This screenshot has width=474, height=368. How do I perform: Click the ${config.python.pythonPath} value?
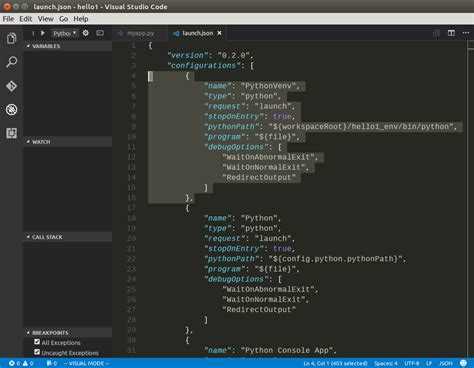[335, 259]
